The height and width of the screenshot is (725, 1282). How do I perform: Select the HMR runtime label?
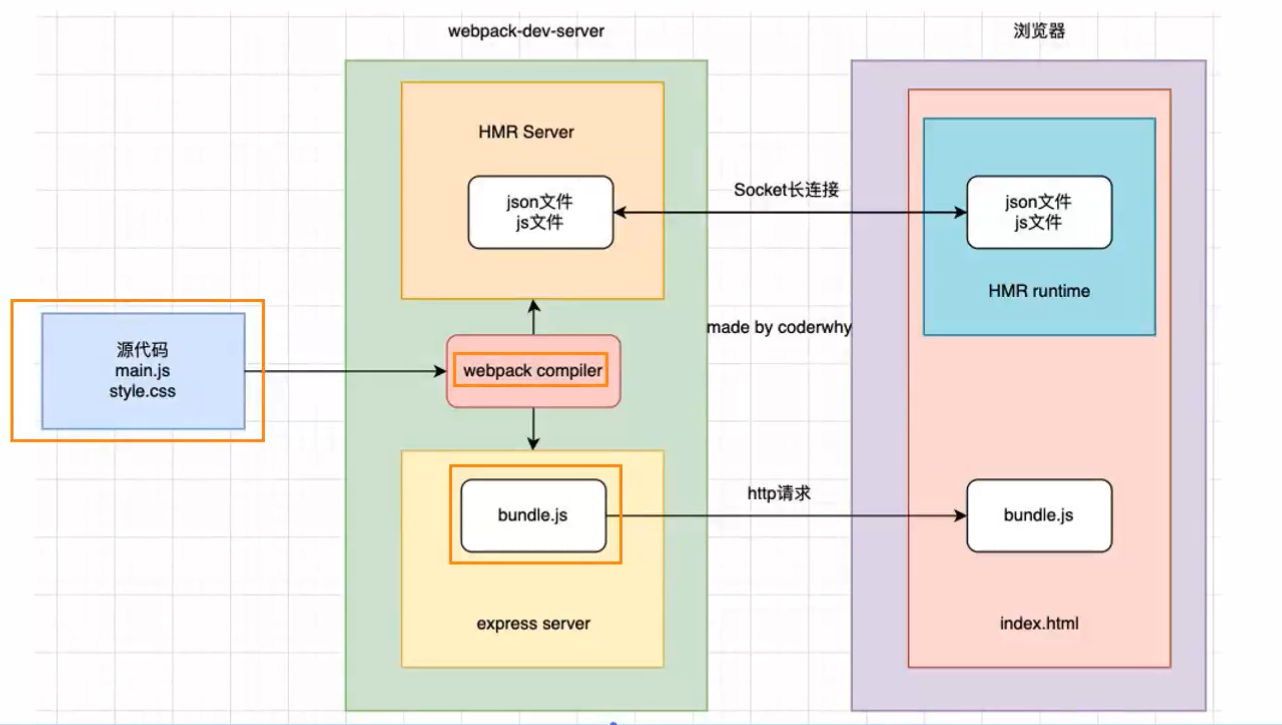pos(1039,291)
